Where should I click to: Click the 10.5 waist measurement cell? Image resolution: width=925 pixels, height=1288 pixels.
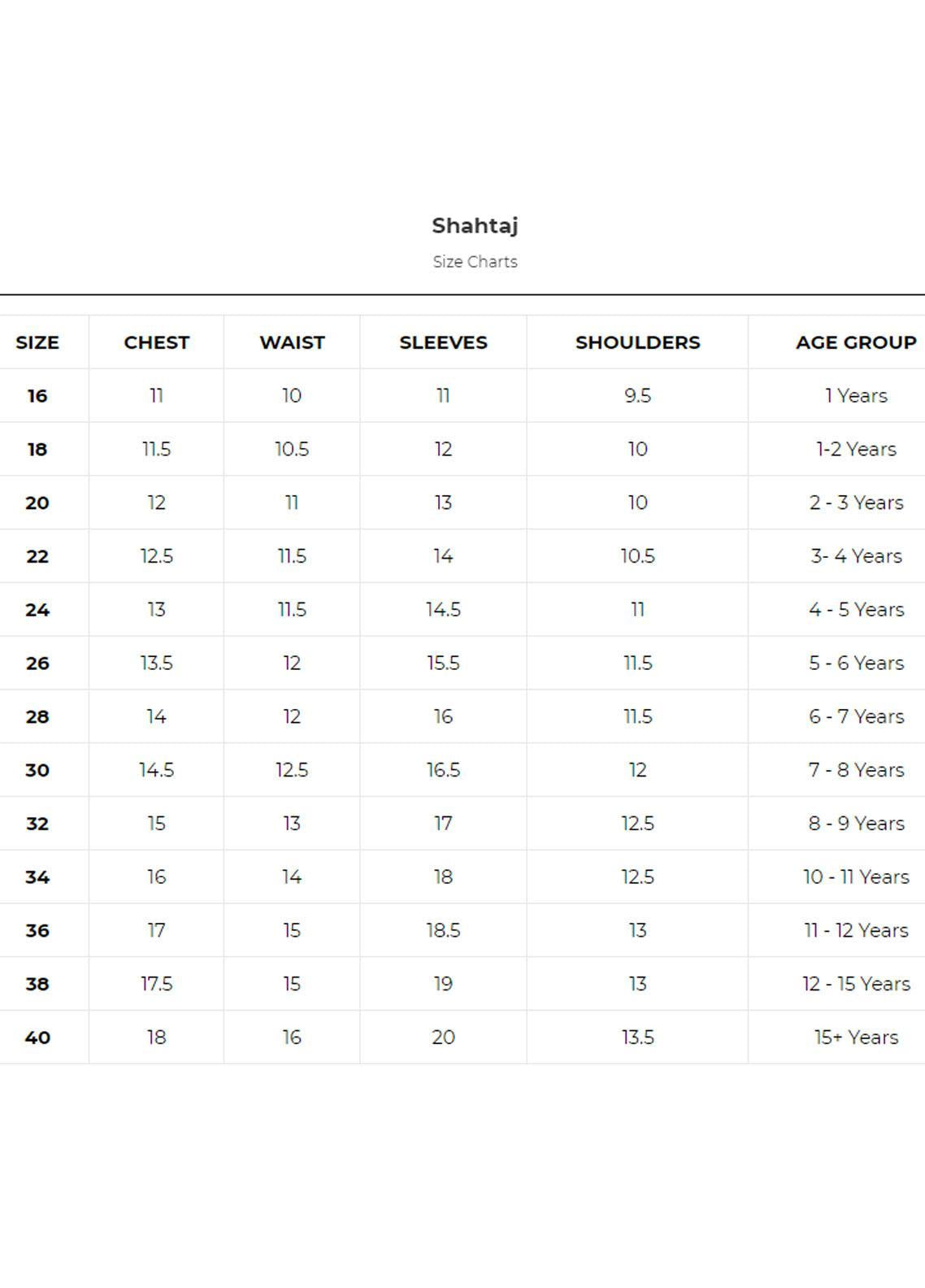(x=292, y=450)
